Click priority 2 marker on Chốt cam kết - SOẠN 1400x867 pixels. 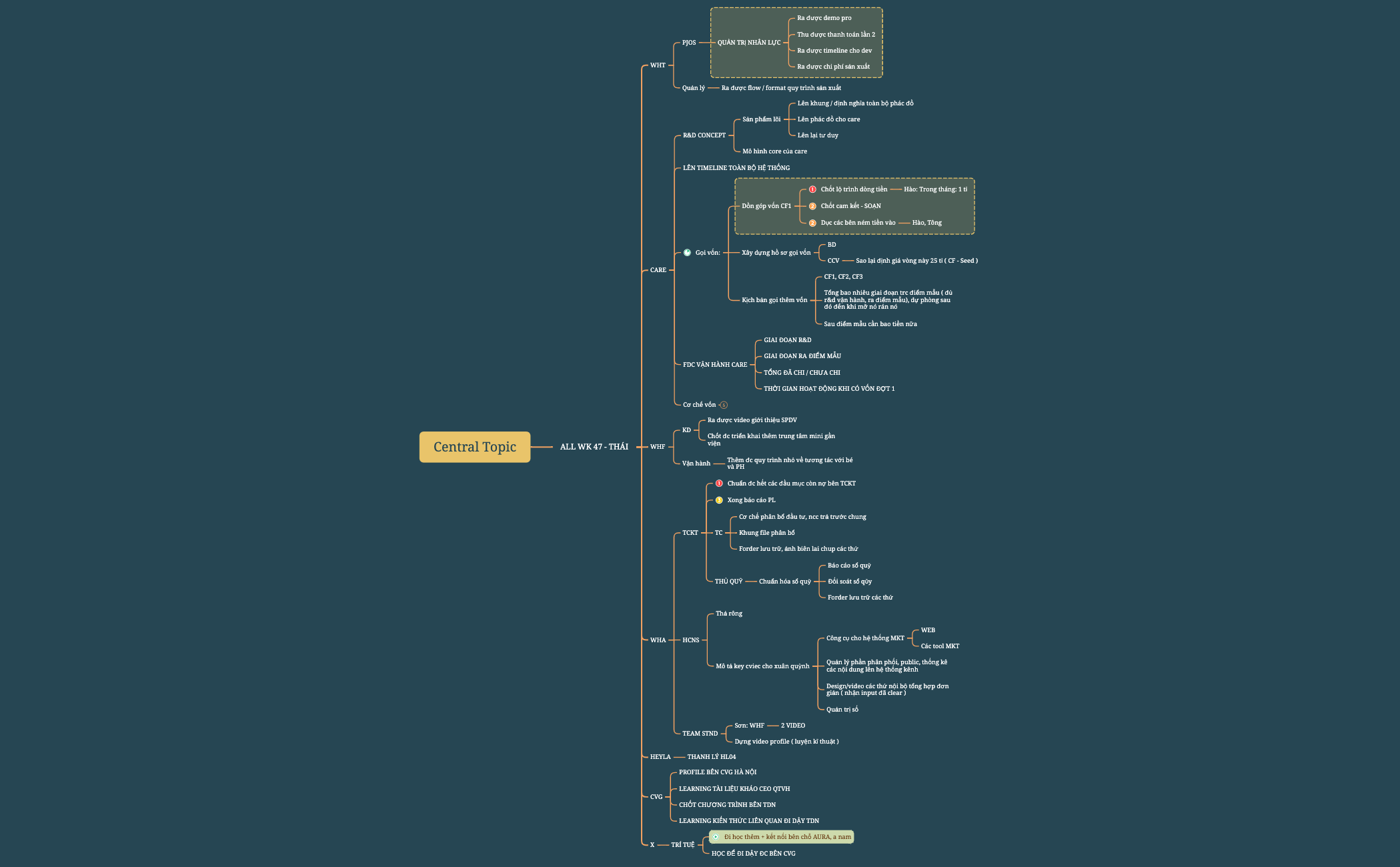click(x=812, y=206)
